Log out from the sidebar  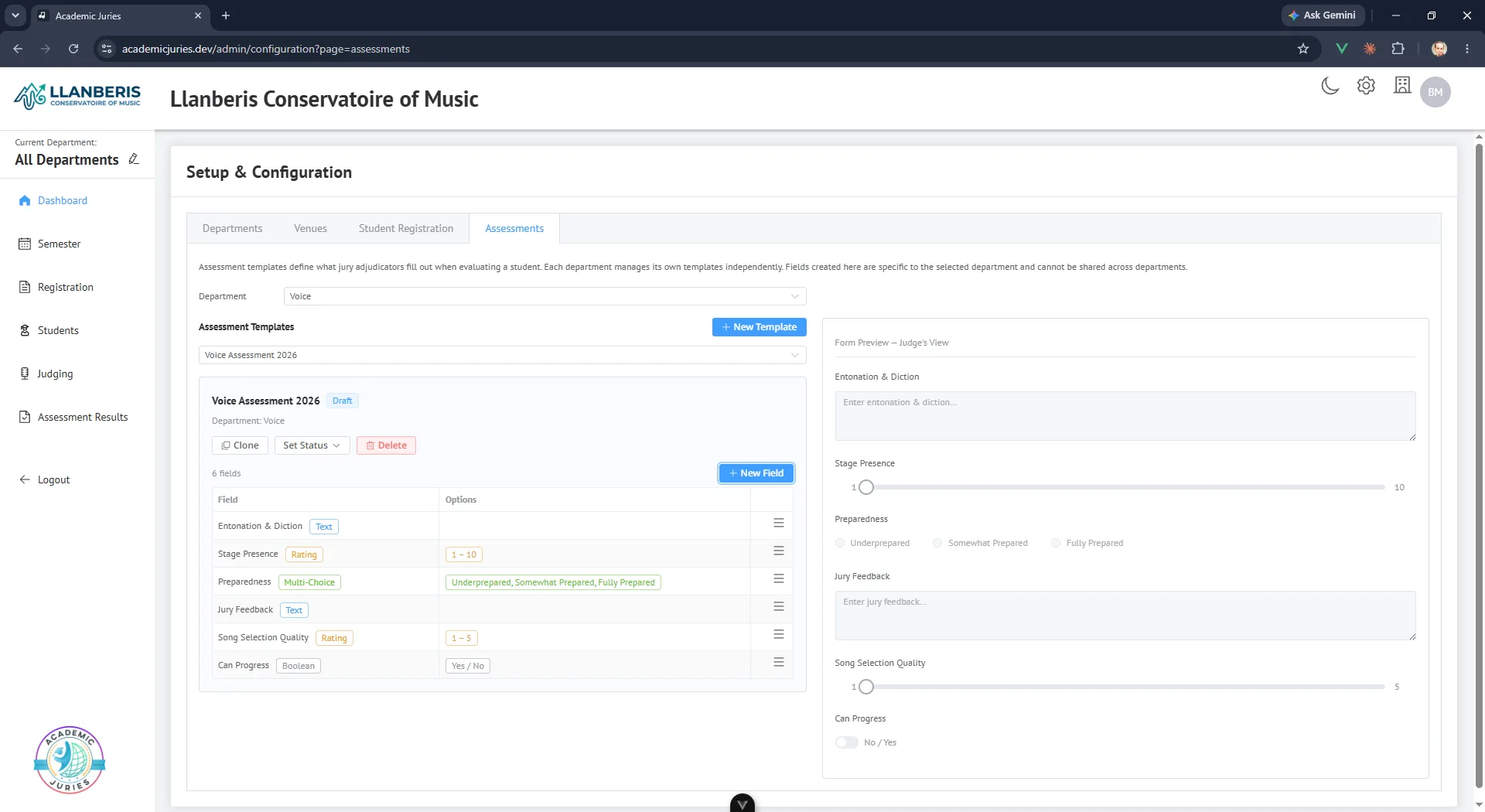(44, 479)
